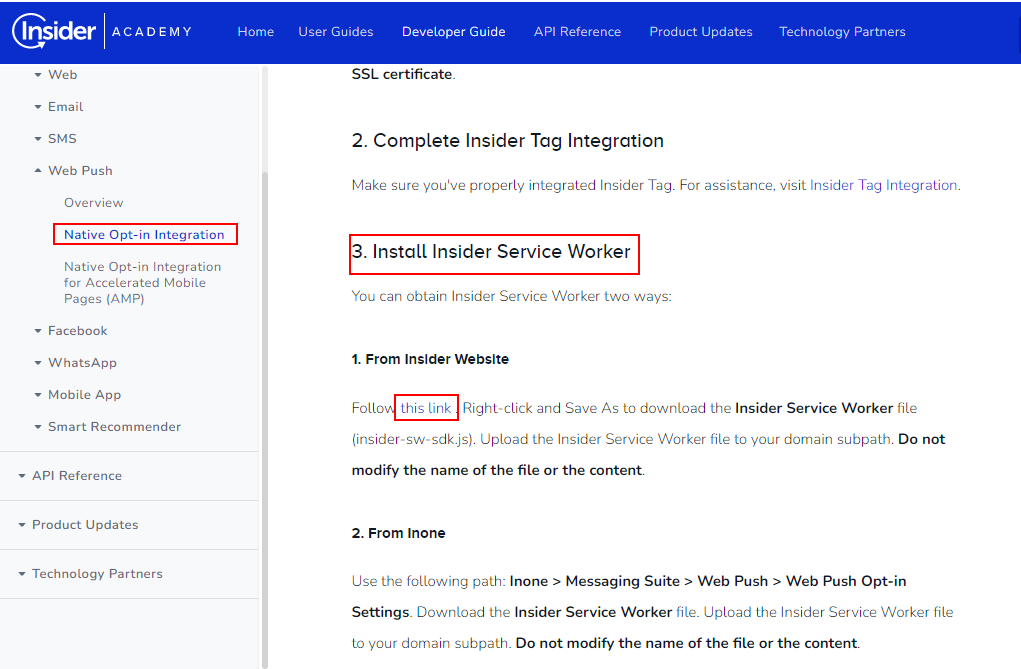This screenshot has height=669, width=1021.
Task: Open the Home nav item
Action: coord(255,32)
